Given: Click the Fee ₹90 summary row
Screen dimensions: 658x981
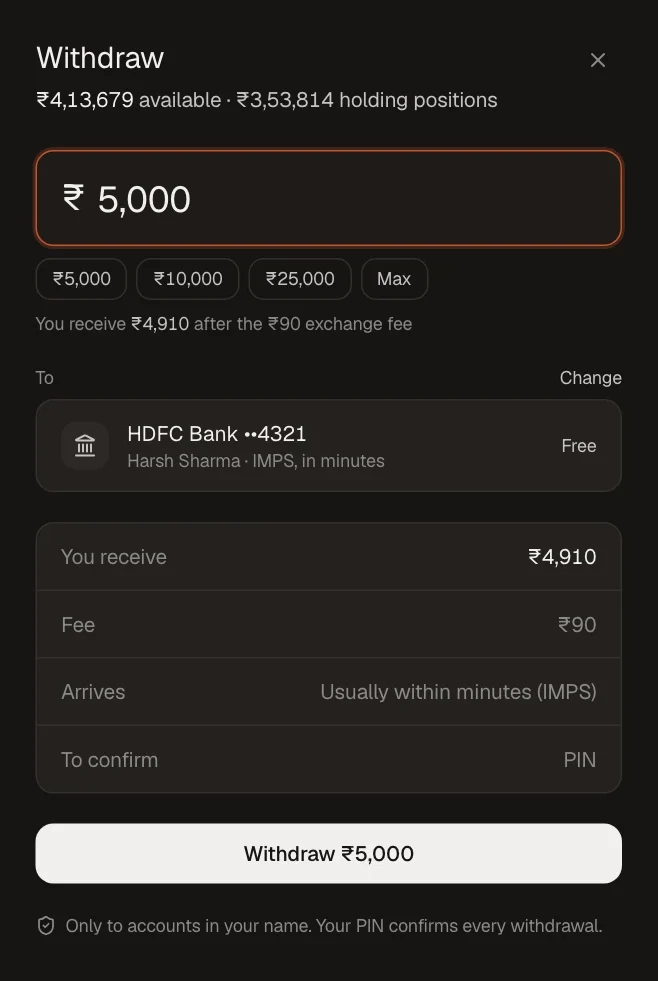Looking at the screenshot, I should (328, 624).
